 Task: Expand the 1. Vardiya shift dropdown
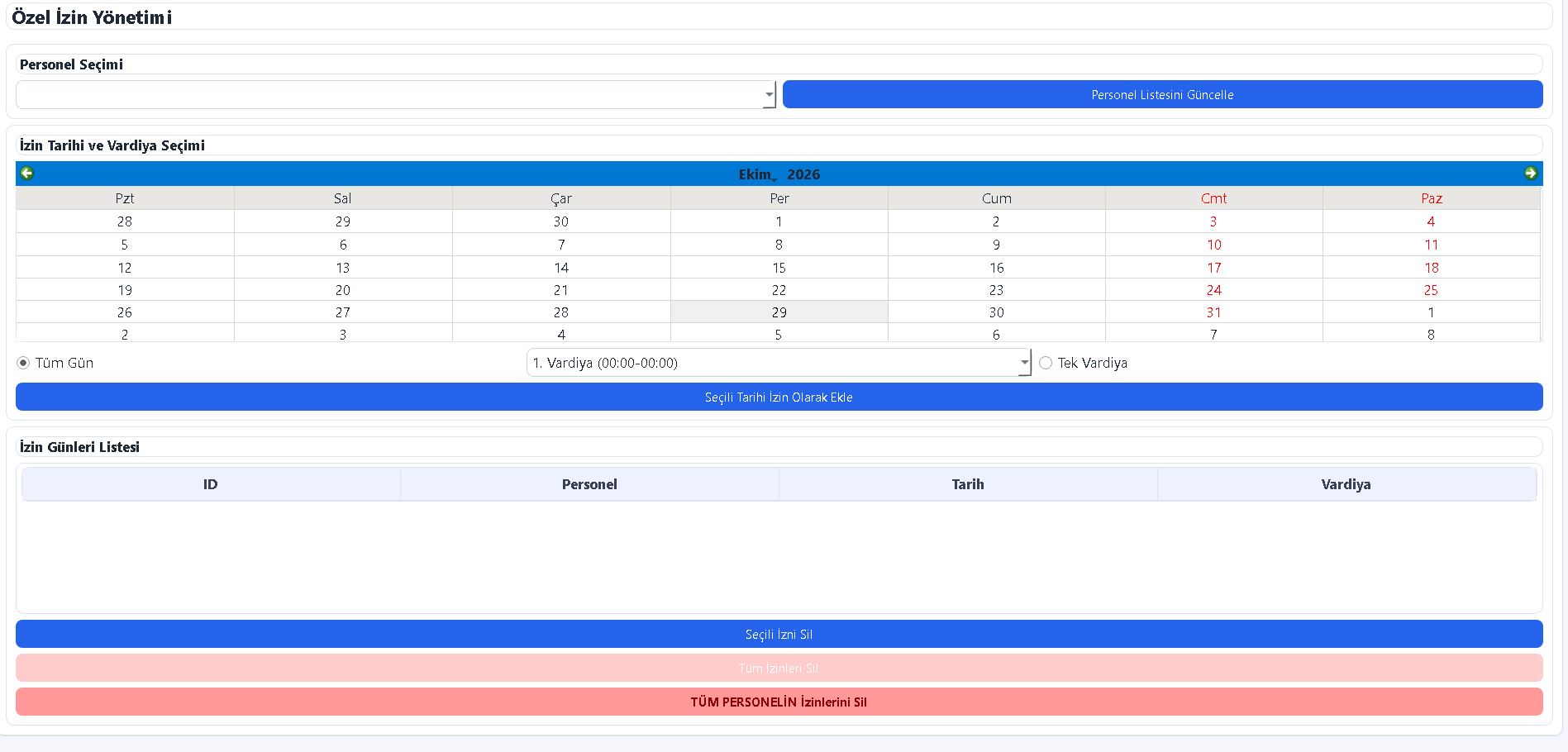tap(779, 363)
